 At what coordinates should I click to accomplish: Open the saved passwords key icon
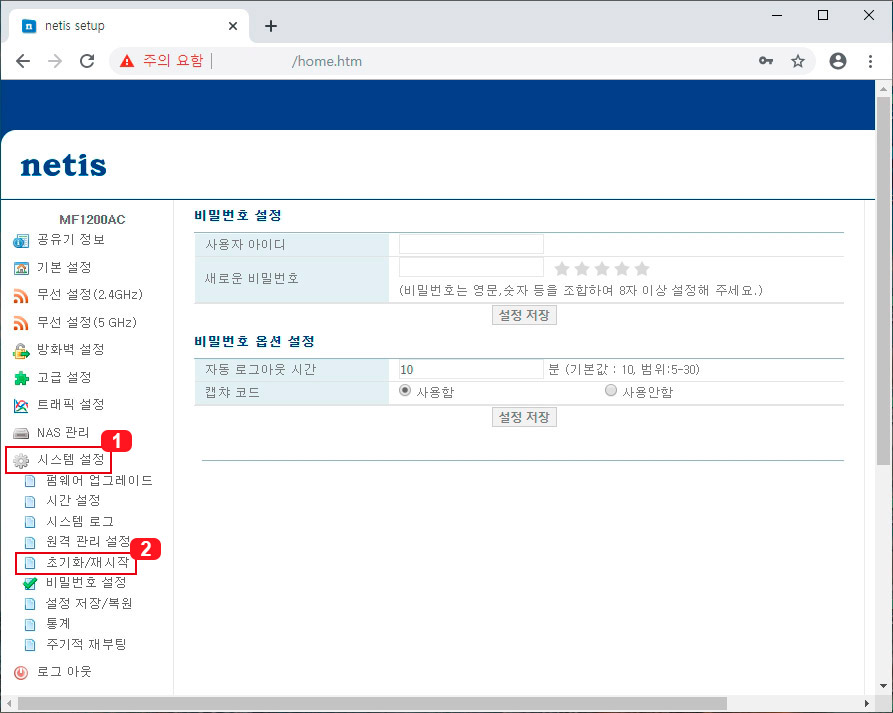tap(766, 61)
